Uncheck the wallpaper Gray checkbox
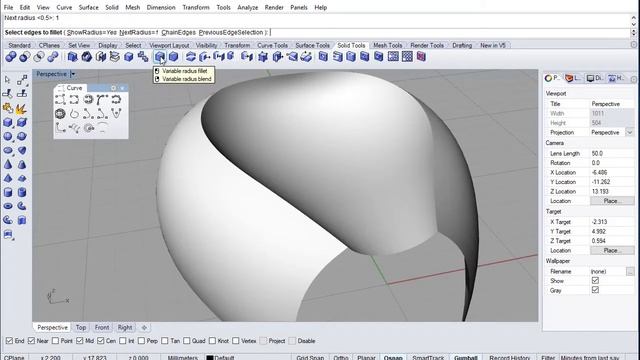The image size is (640, 360). coord(595,290)
